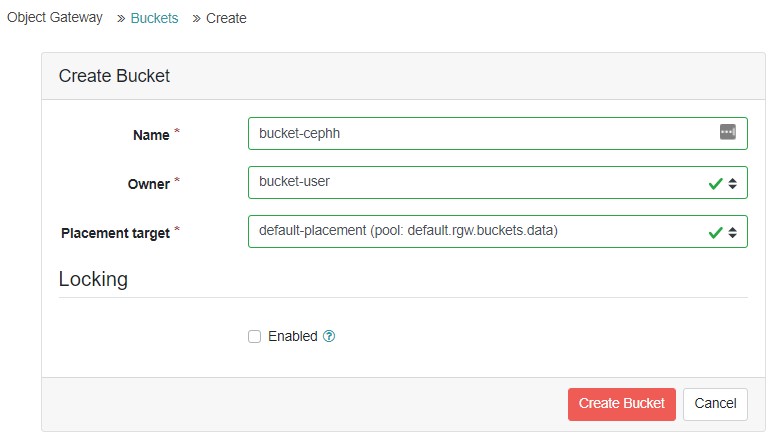
Task: Click the Enabled label text under Locking
Action: [292, 337]
